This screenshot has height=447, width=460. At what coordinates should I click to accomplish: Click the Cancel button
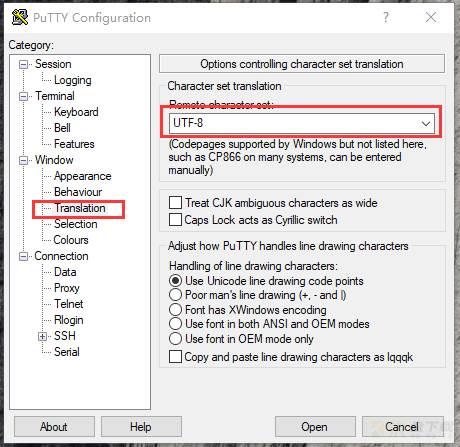[x=402, y=427]
